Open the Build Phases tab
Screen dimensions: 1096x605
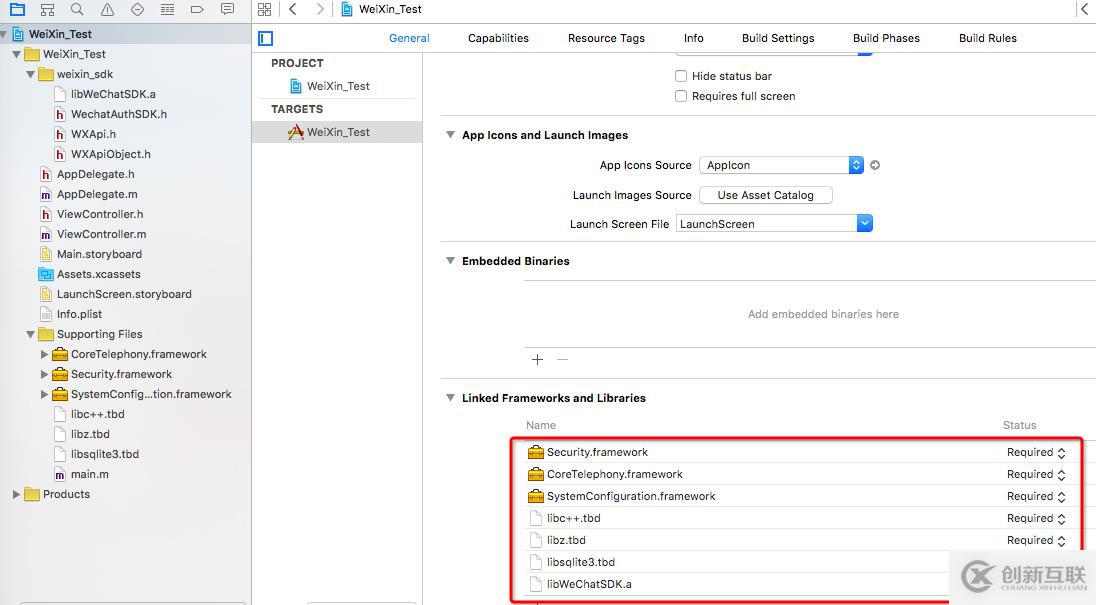coord(886,38)
